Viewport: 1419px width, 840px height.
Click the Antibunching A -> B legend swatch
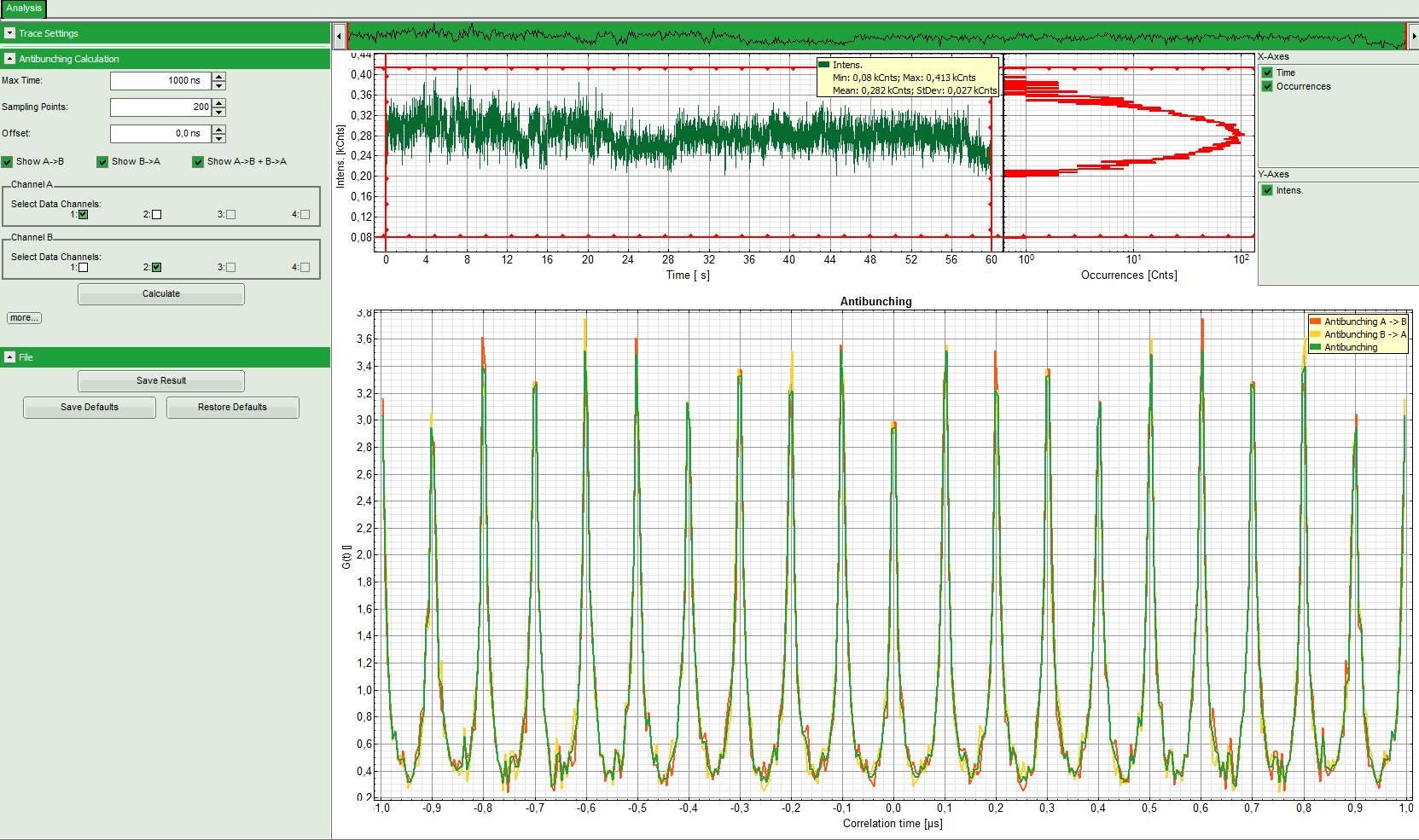click(1315, 322)
